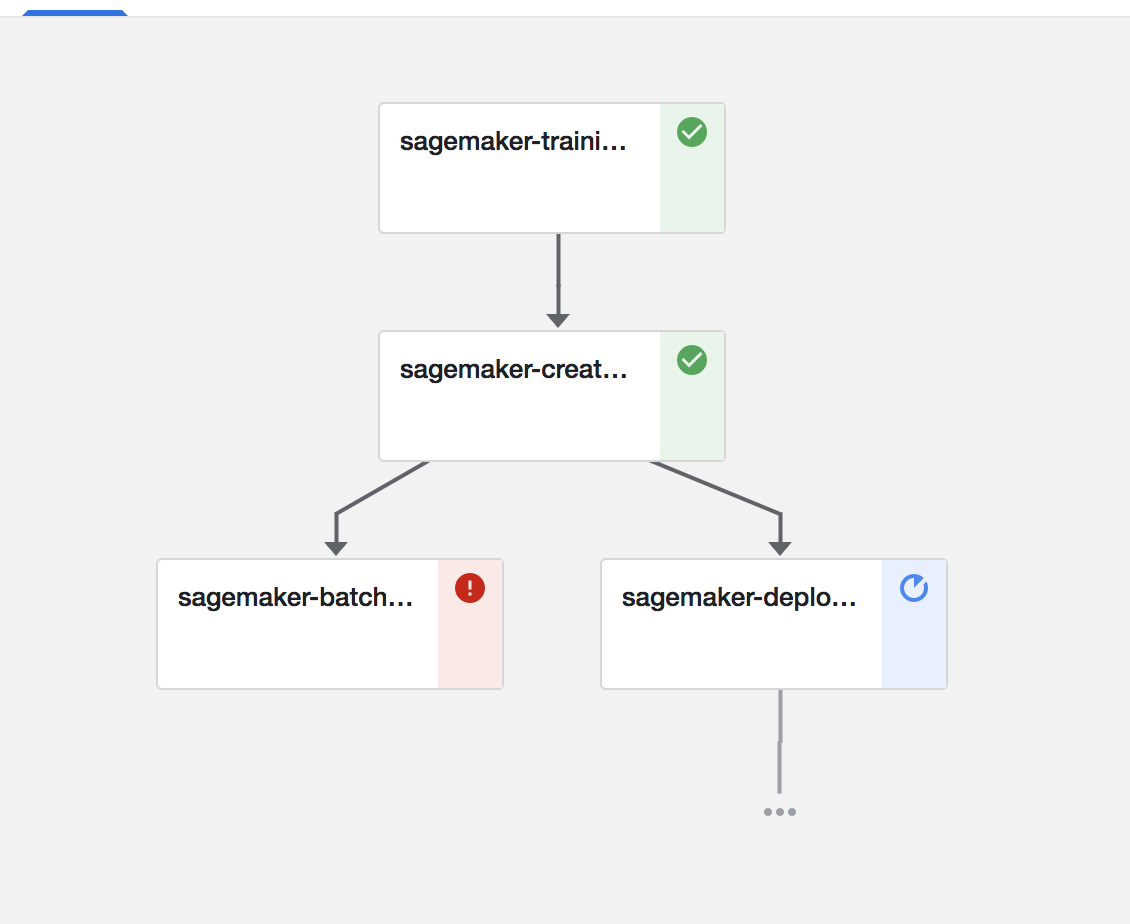Click the green success icon on sagemaker-training node
This screenshot has height=924, width=1130.
tap(692, 132)
